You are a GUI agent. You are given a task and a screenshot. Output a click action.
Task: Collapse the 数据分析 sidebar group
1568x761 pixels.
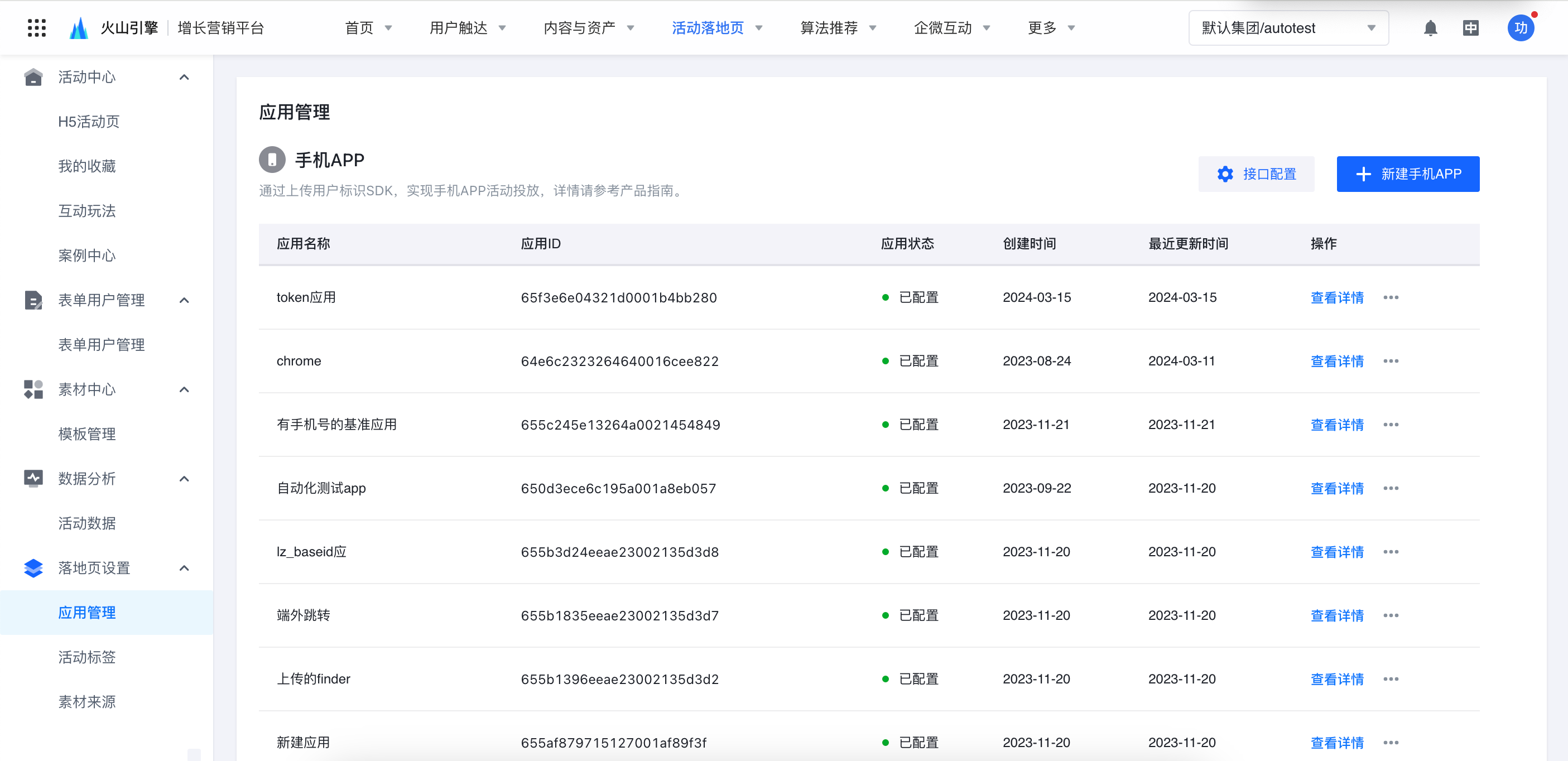point(185,479)
